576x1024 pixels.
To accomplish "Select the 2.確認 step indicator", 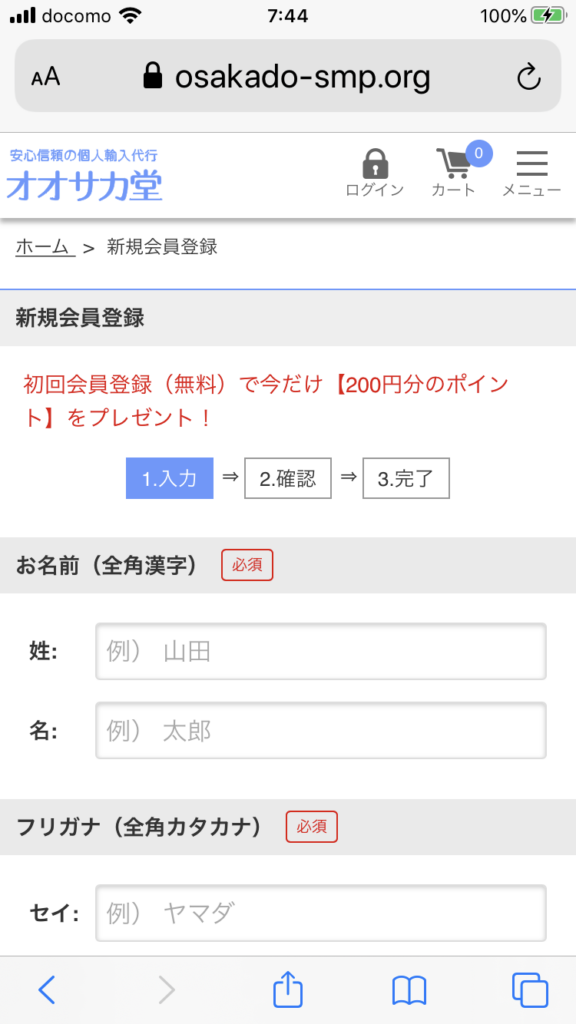I will point(288,479).
